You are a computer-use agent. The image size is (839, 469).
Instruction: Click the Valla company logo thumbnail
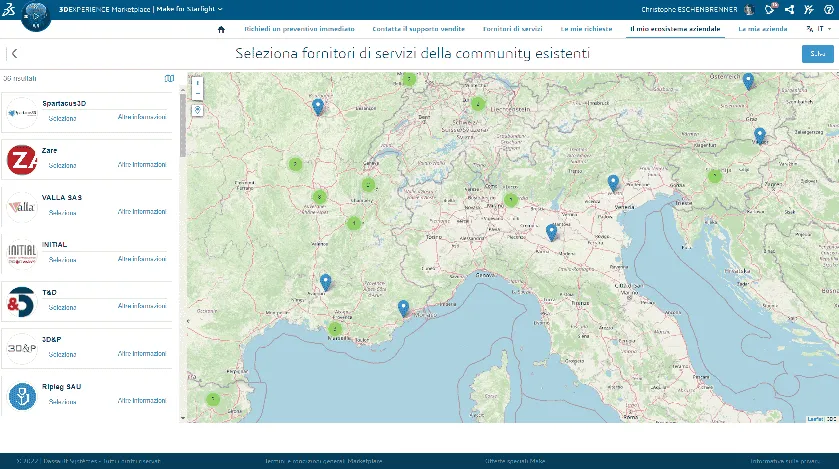click(21, 207)
